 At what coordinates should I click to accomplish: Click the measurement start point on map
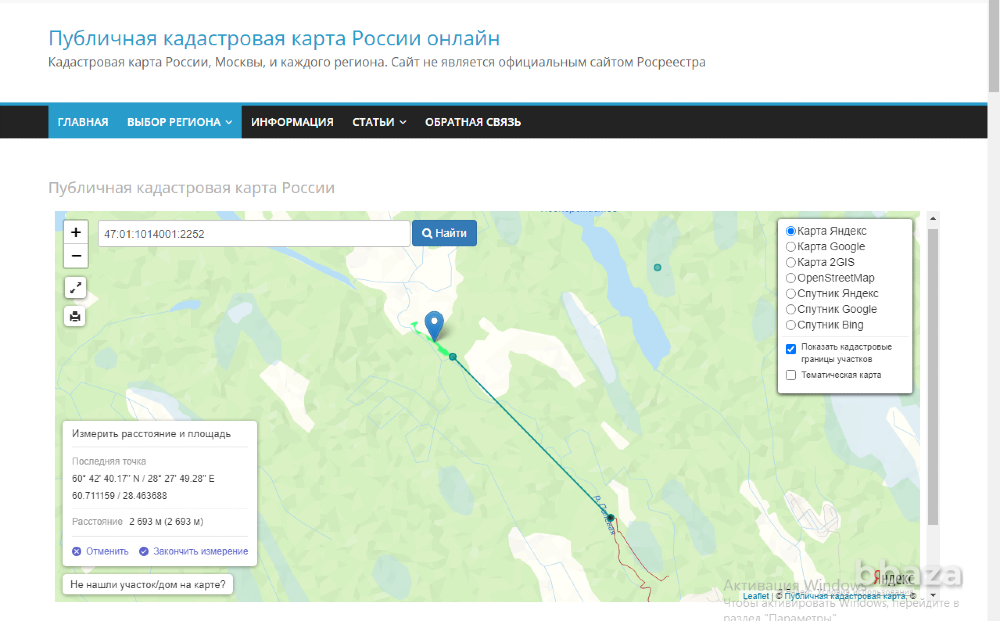(x=453, y=357)
